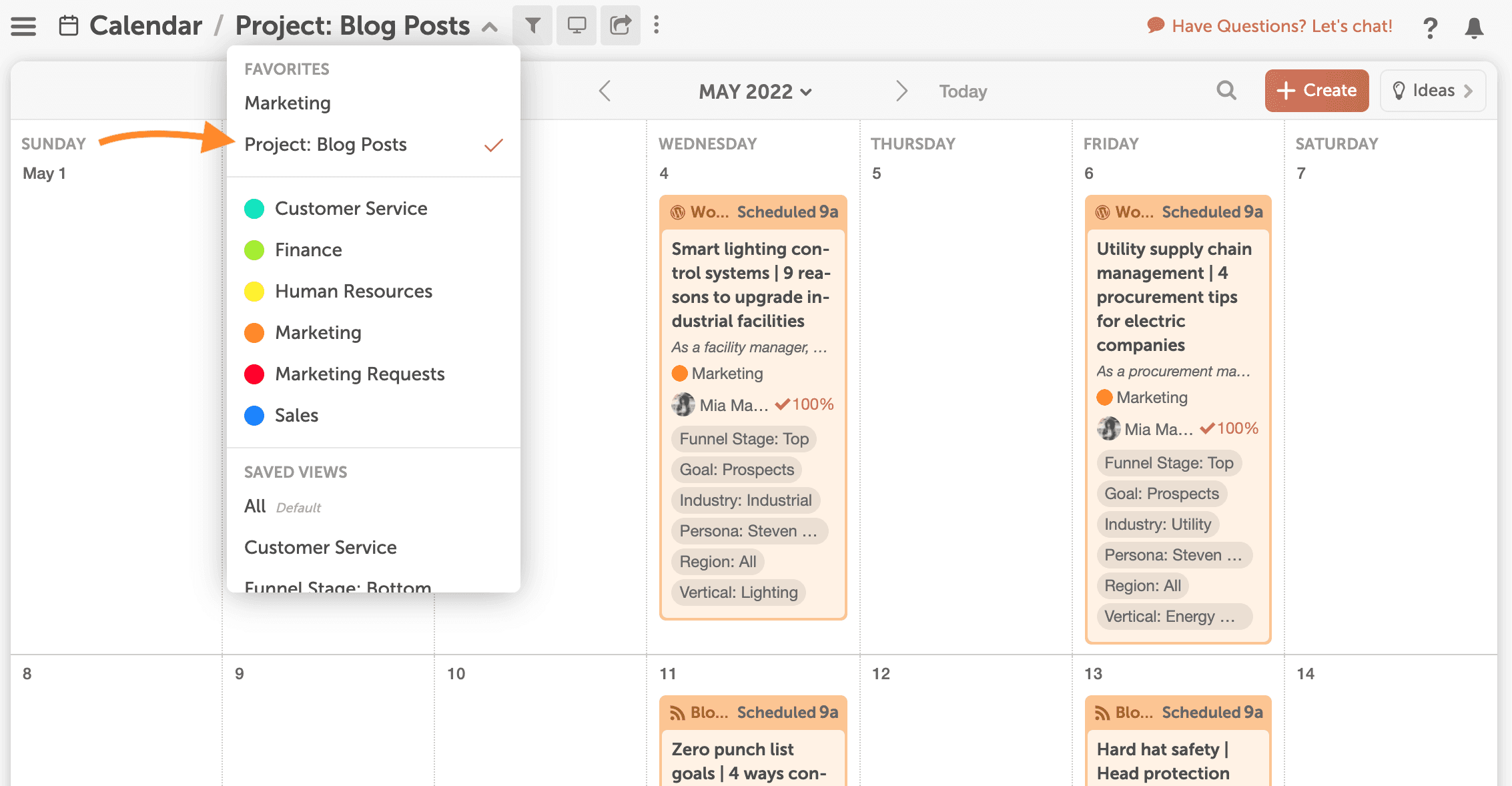The width and height of the screenshot is (1512, 786).
Task: Click RSS blog icon on Zero punch list card
Action: [678, 713]
